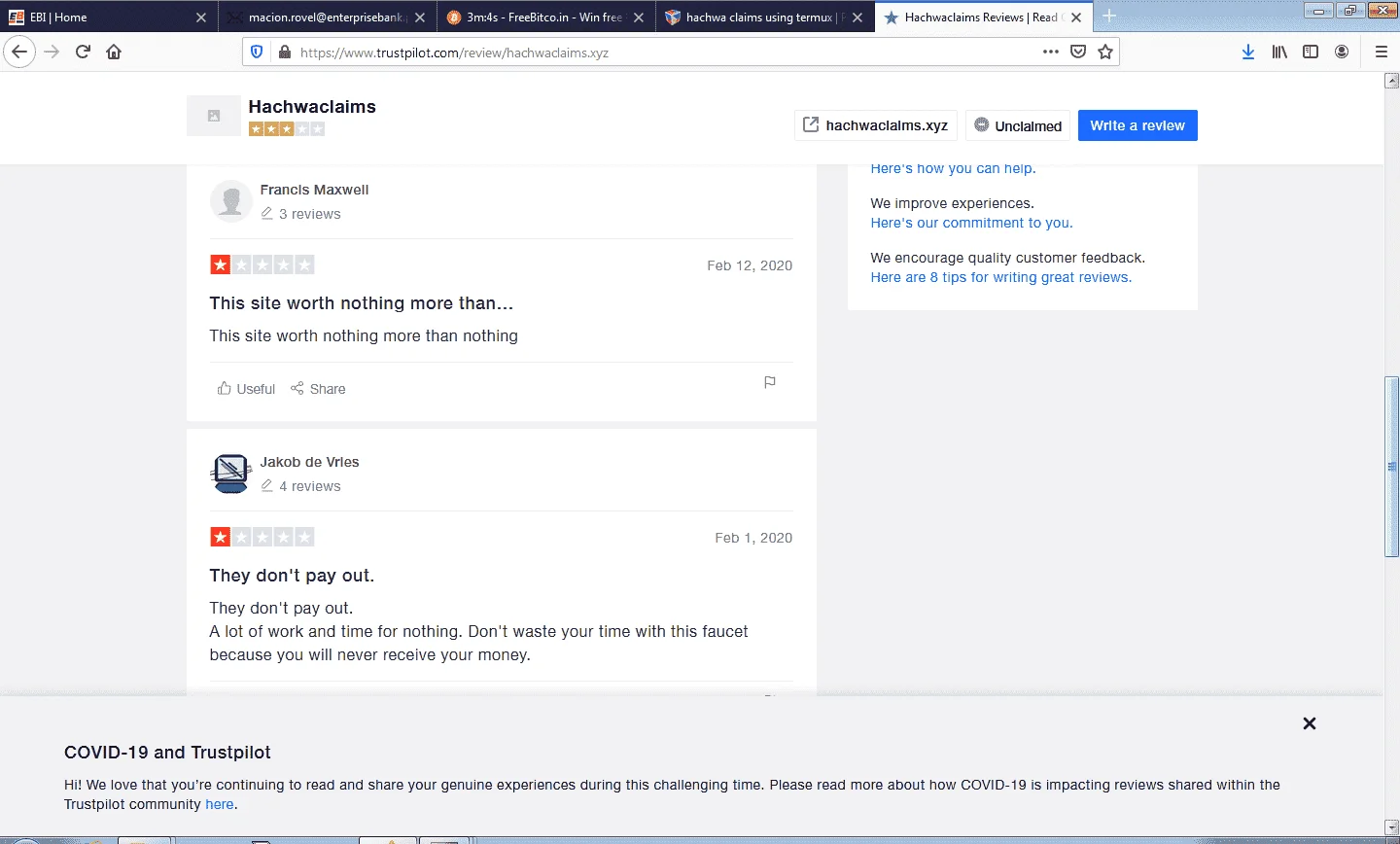Open 8 tips for writing great reviews link
Viewport: 1400px width, 844px height.
click(x=1000, y=277)
